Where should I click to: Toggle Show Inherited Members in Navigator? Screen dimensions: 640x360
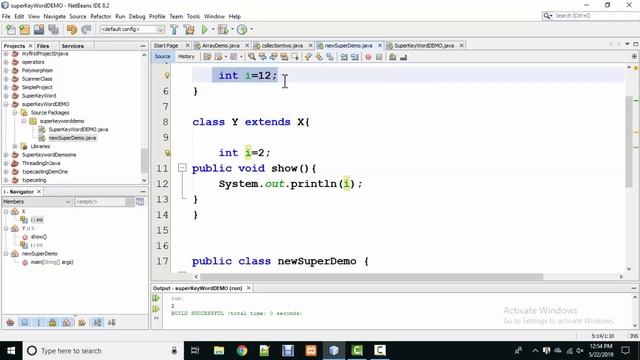10,322
